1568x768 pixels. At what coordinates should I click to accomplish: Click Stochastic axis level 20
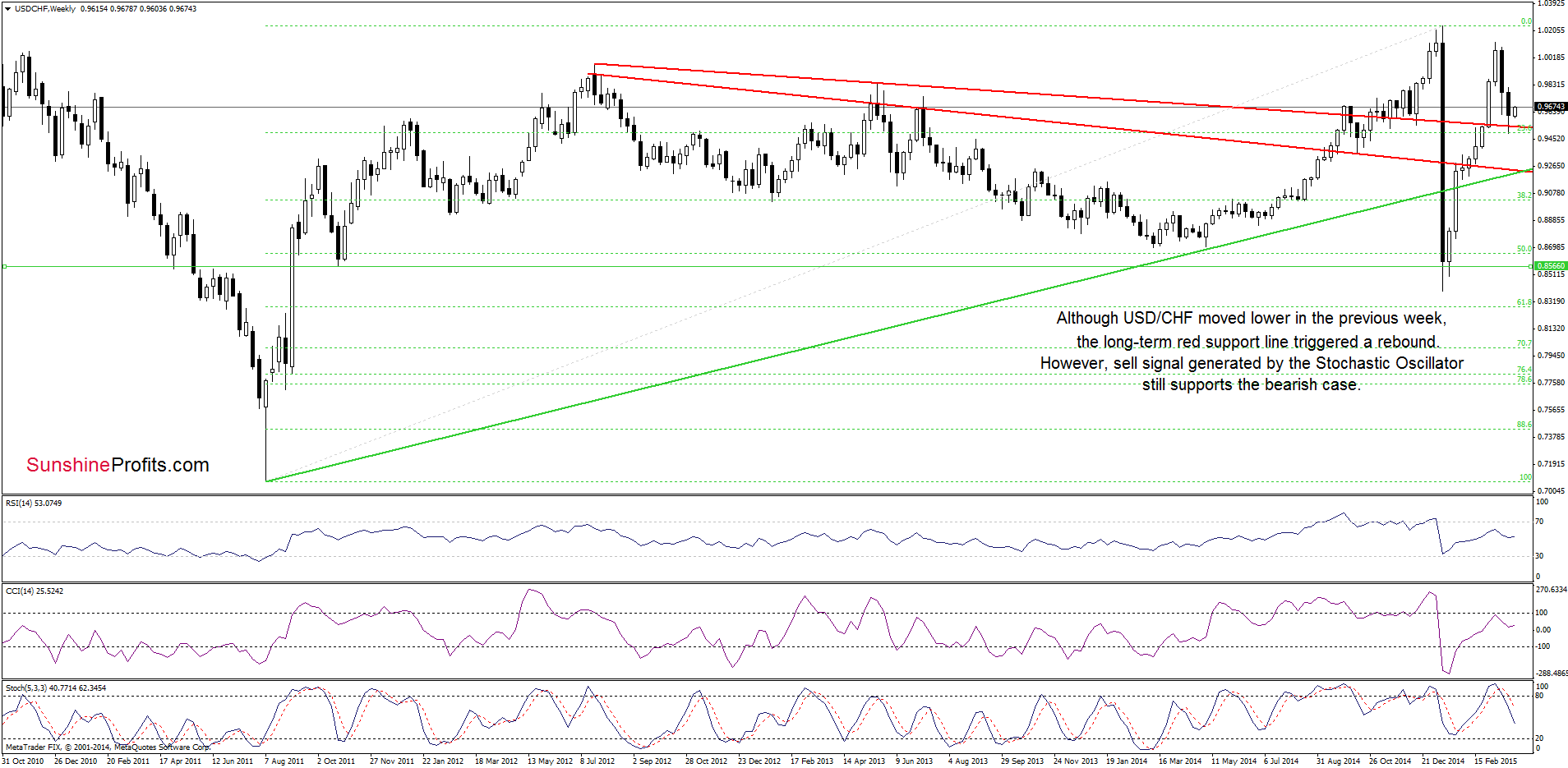click(x=1540, y=738)
